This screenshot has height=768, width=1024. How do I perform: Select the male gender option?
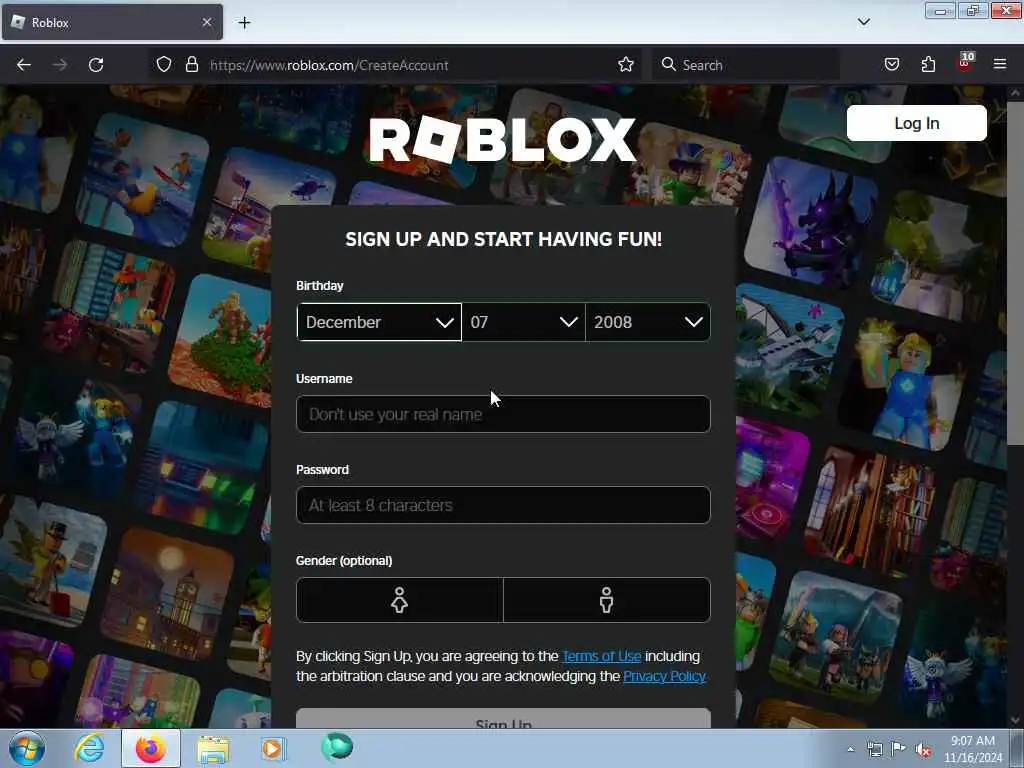pos(607,600)
